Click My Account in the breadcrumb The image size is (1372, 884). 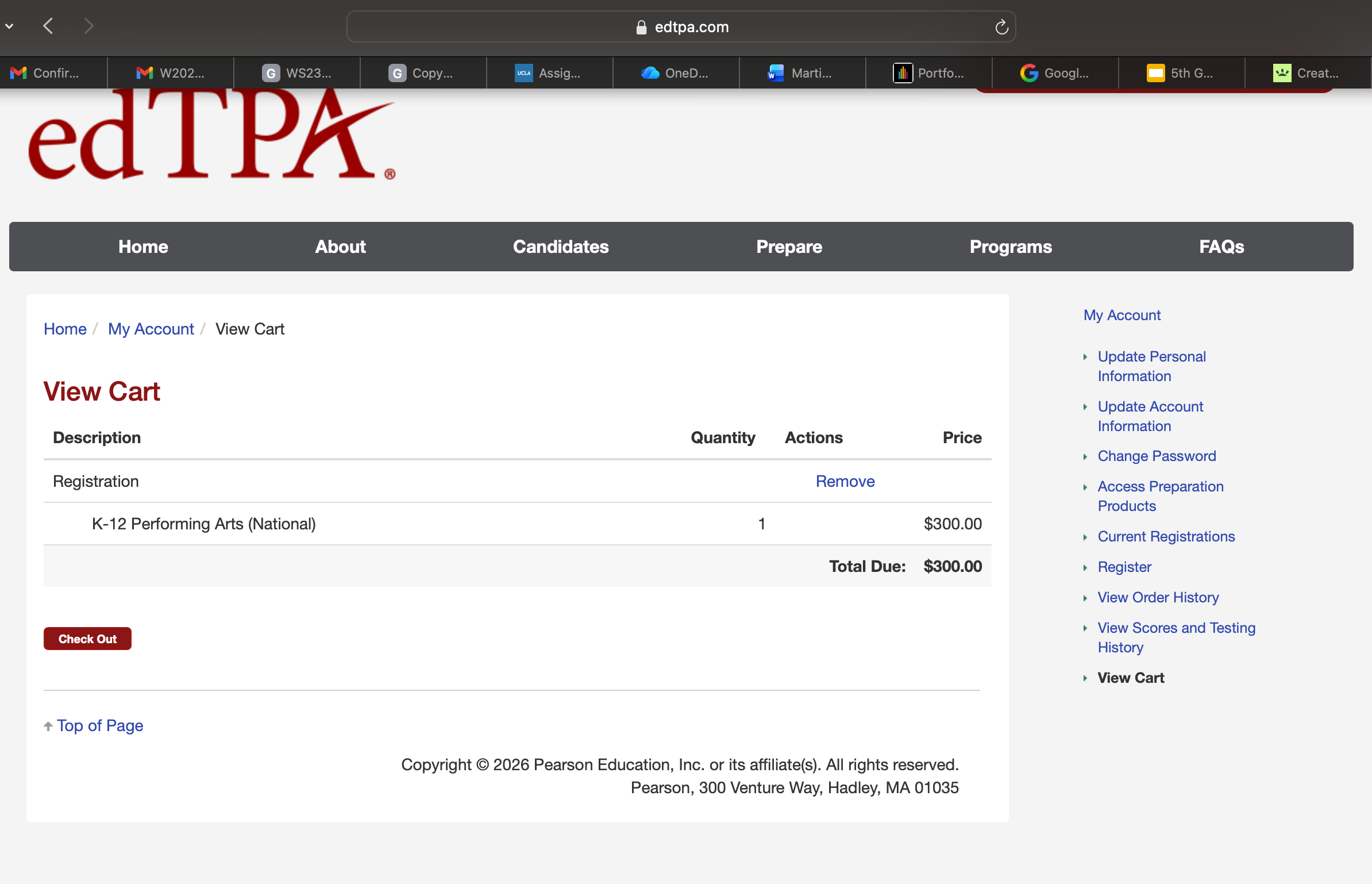[151, 329]
